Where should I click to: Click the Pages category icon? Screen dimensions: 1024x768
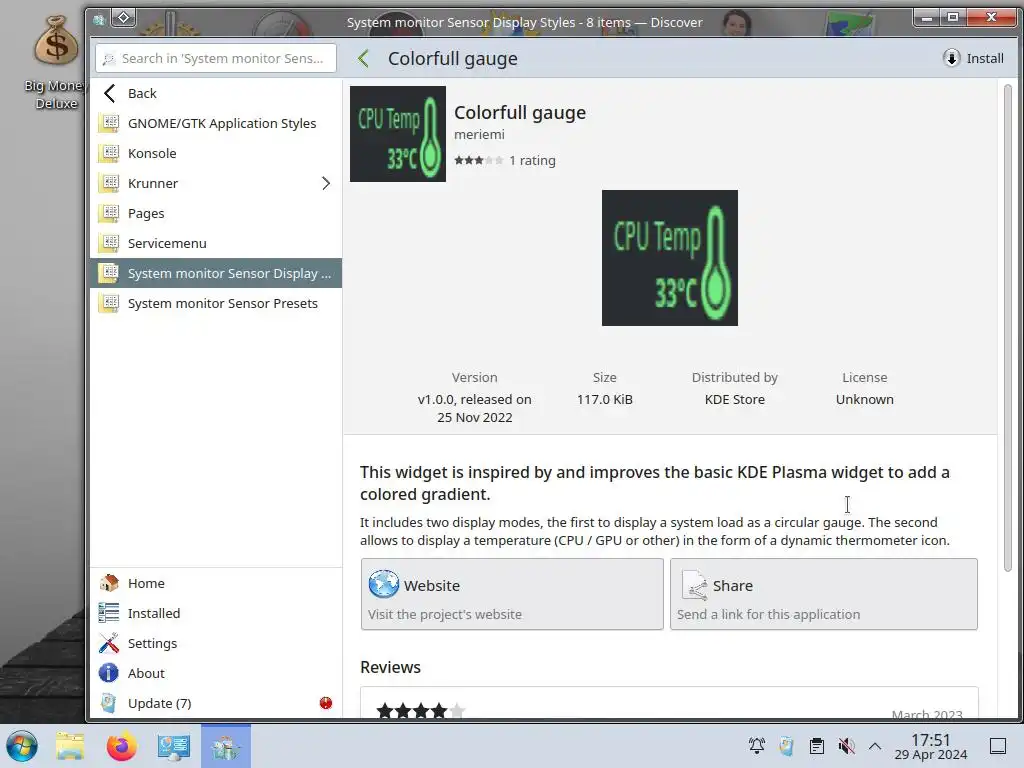[109, 214]
